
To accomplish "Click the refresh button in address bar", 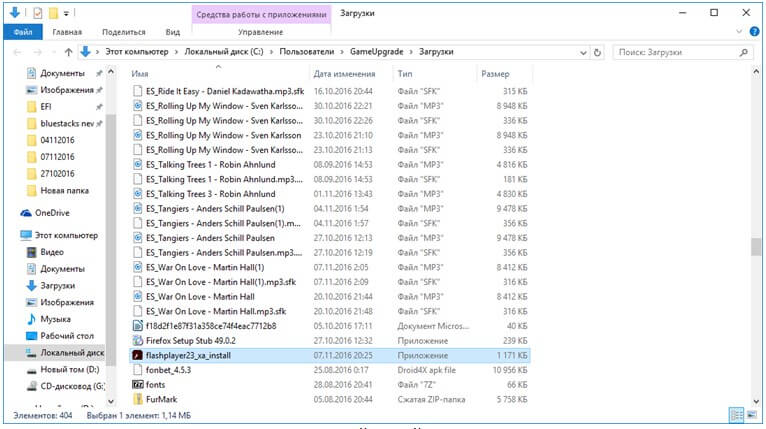I will pos(598,51).
